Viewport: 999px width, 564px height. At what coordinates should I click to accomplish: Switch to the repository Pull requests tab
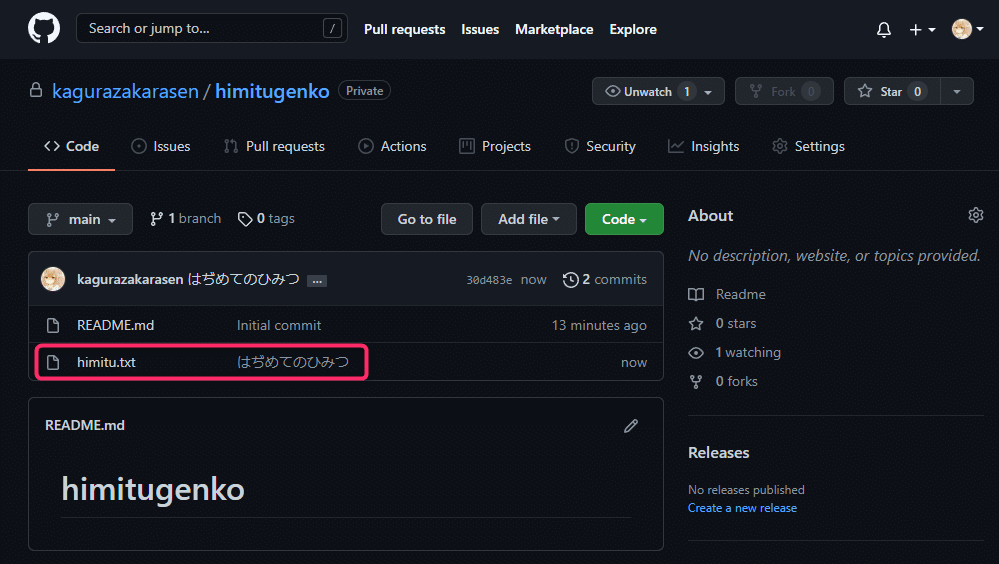tap(274, 146)
